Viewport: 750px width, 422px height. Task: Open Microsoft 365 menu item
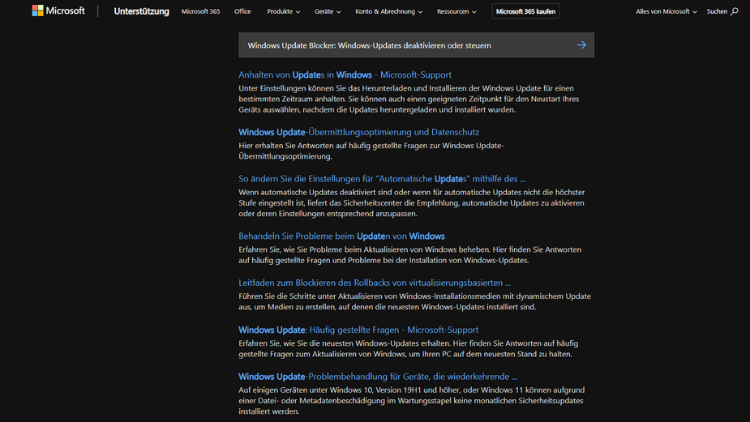tap(200, 11)
